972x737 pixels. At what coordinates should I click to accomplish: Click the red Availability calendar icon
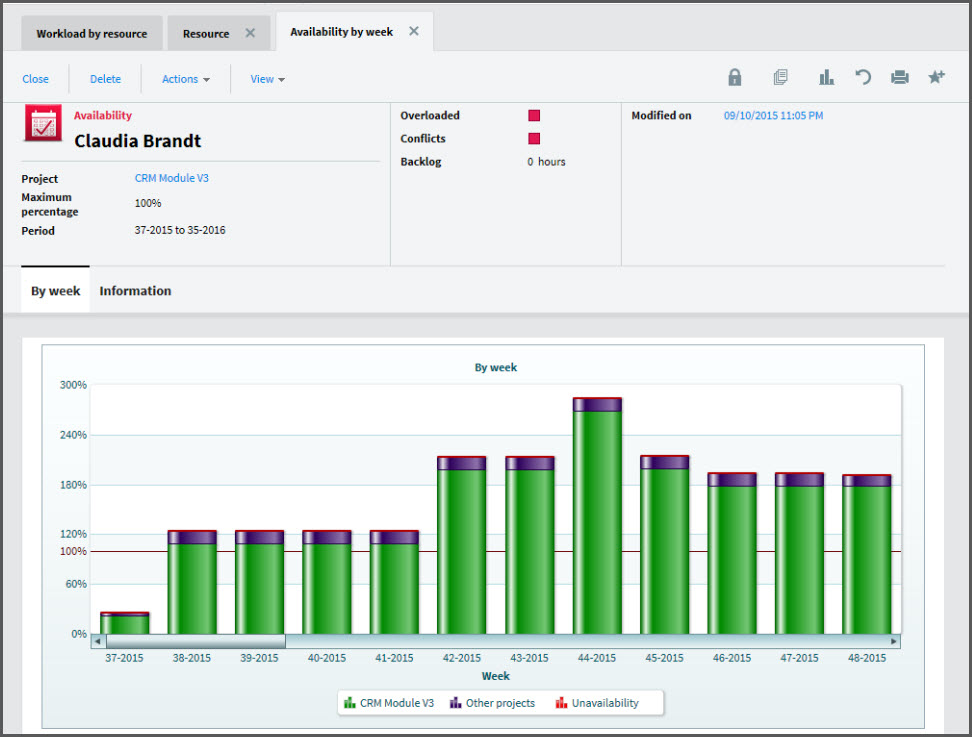(x=43, y=123)
